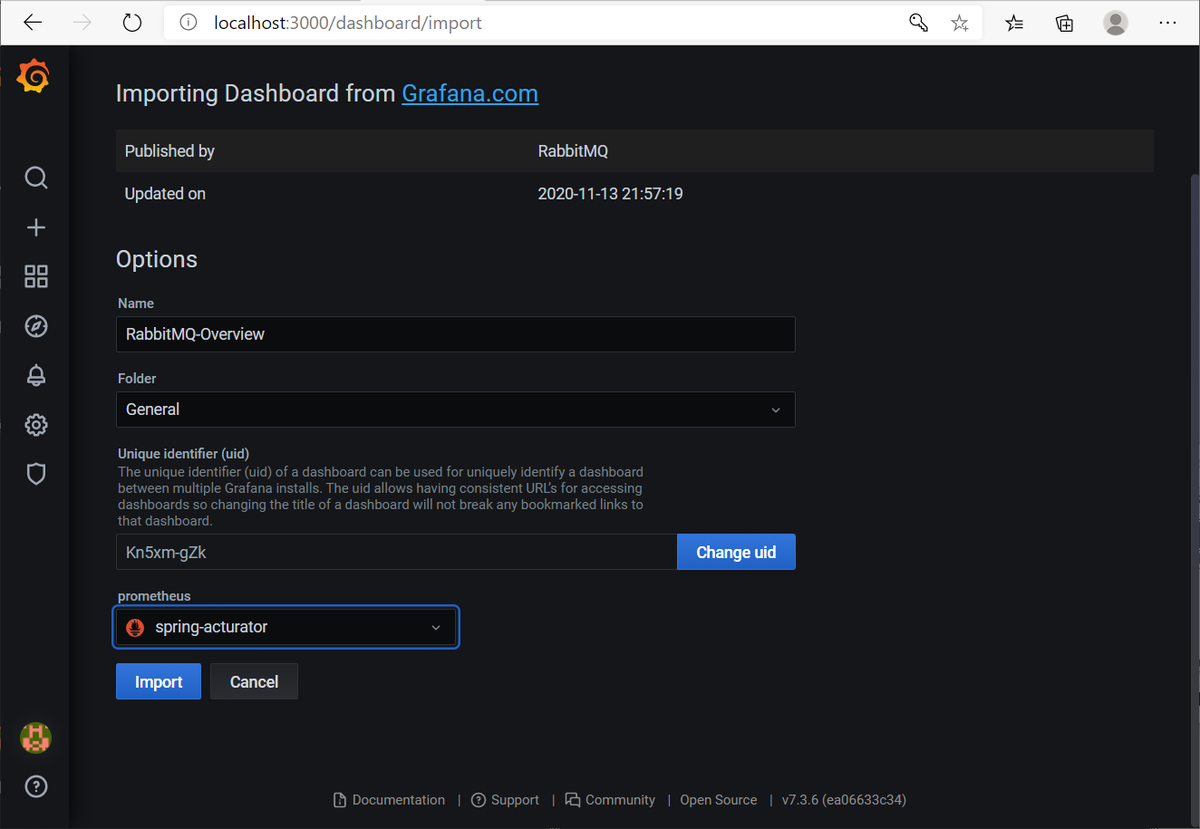Select the updated date 2020-11-13 21:57:19

pyautogui.click(x=610, y=194)
